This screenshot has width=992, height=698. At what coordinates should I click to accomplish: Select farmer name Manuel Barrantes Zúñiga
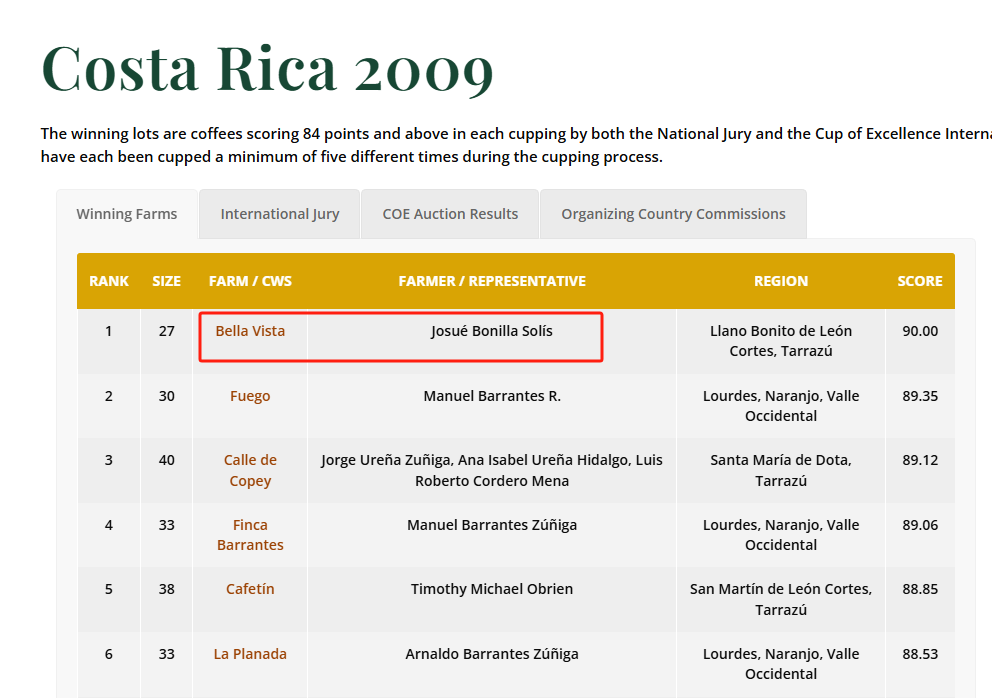(x=492, y=525)
